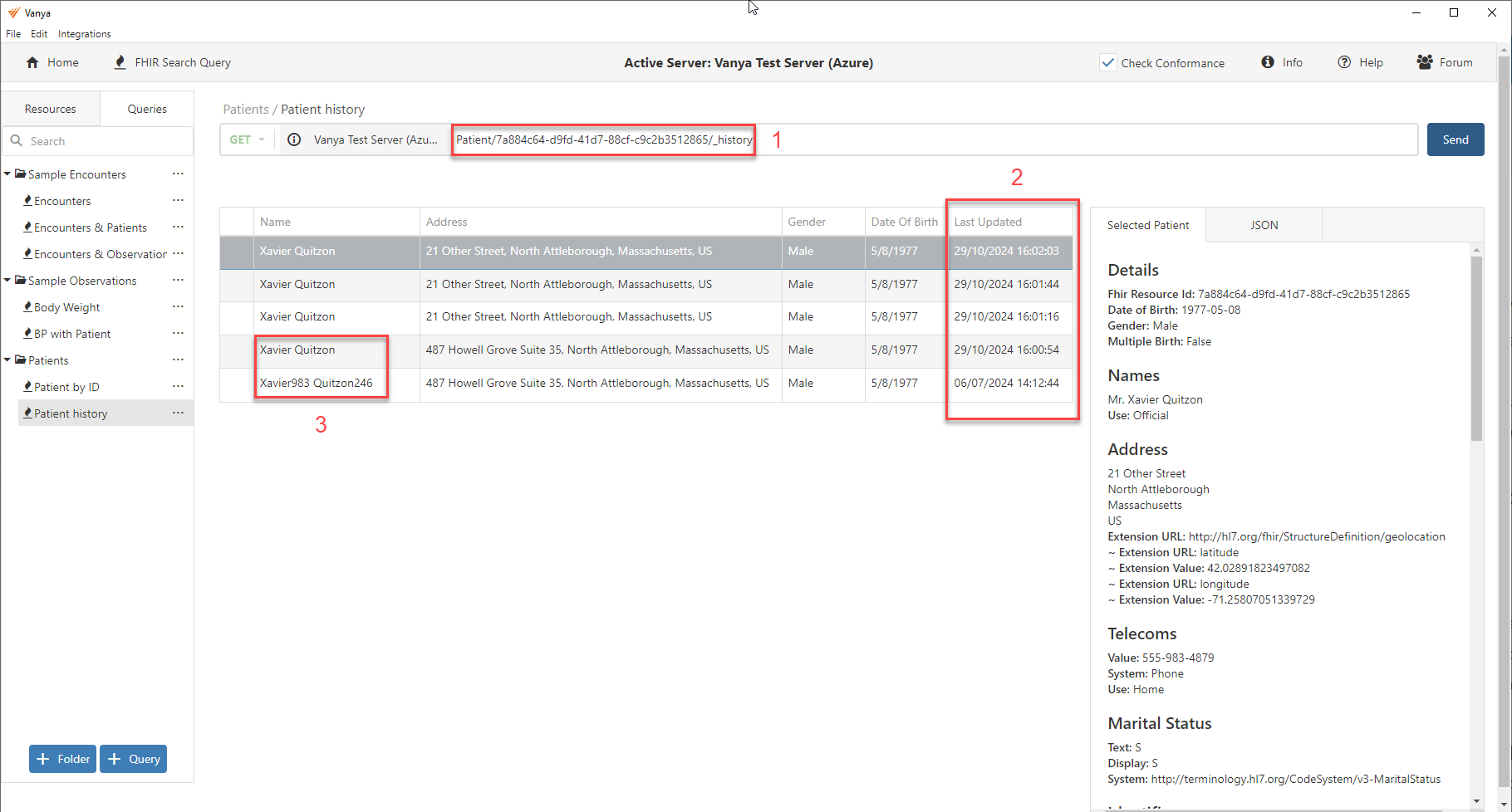Sort by the Date Of Birth column header
The width and height of the screenshot is (1512, 812).
point(904,222)
